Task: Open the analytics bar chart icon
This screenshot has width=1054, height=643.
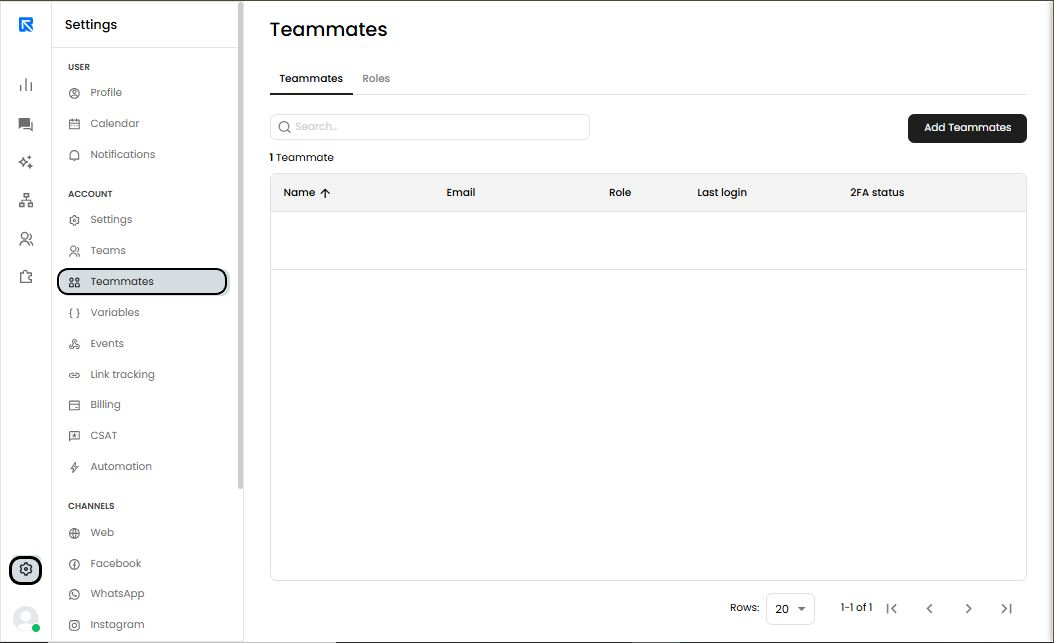Action: tap(26, 85)
